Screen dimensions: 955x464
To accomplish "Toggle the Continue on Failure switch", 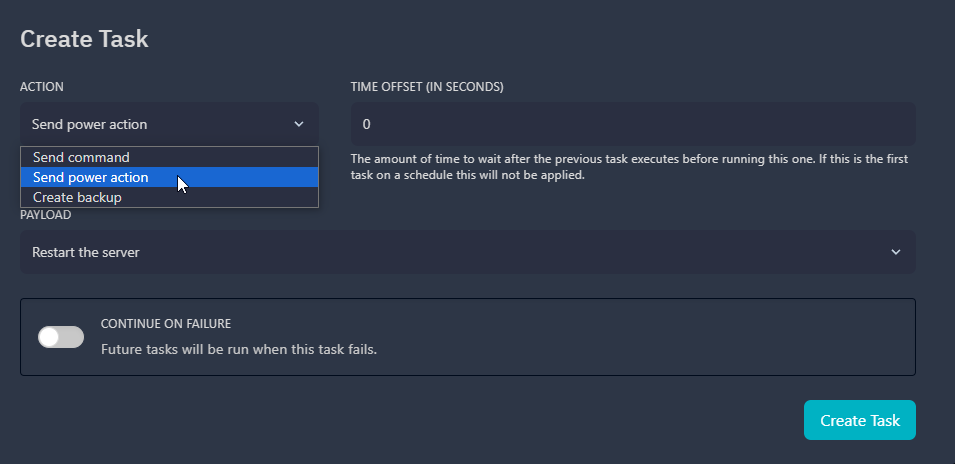I will pos(61,337).
